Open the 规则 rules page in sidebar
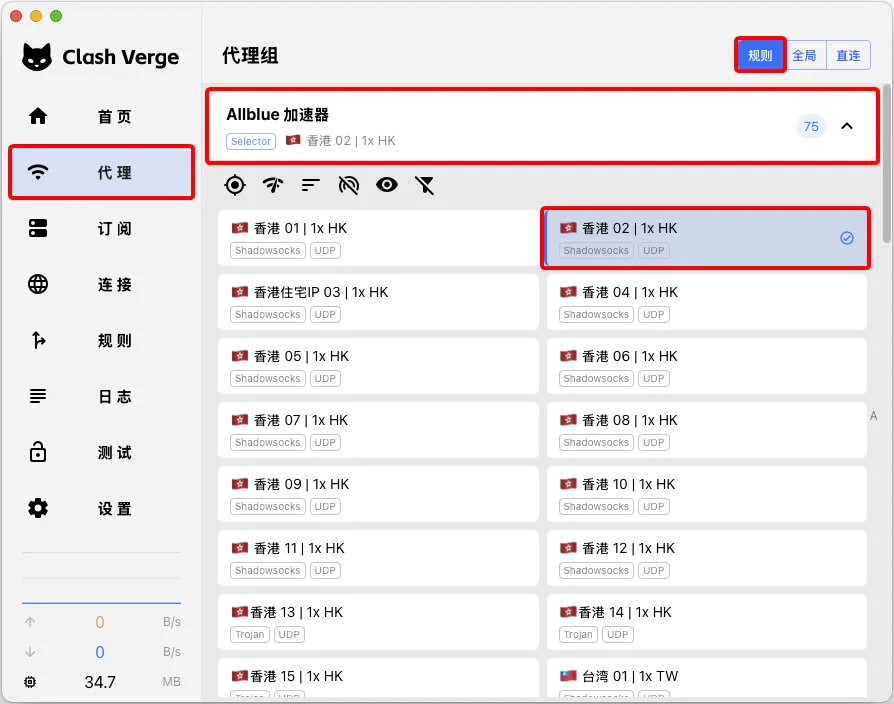The image size is (894, 704). (101, 340)
